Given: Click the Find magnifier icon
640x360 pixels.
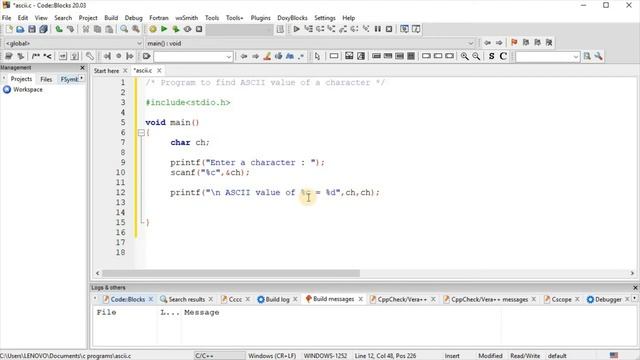Looking at the screenshot, I should pyautogui.click(x=124, y=29).
